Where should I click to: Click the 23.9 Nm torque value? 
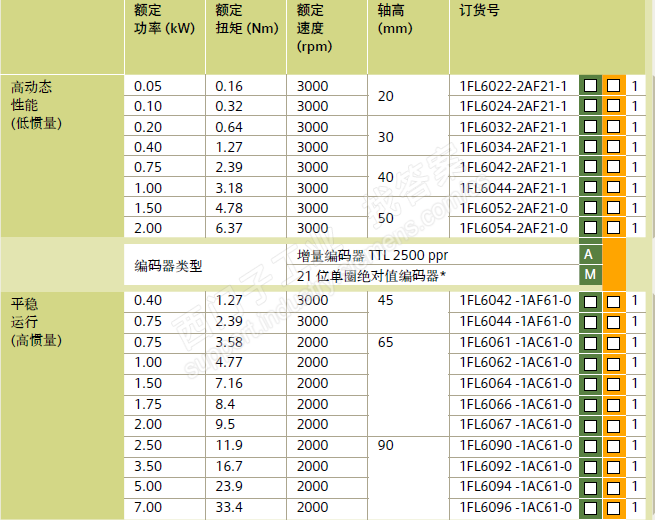tap(229, 487)
